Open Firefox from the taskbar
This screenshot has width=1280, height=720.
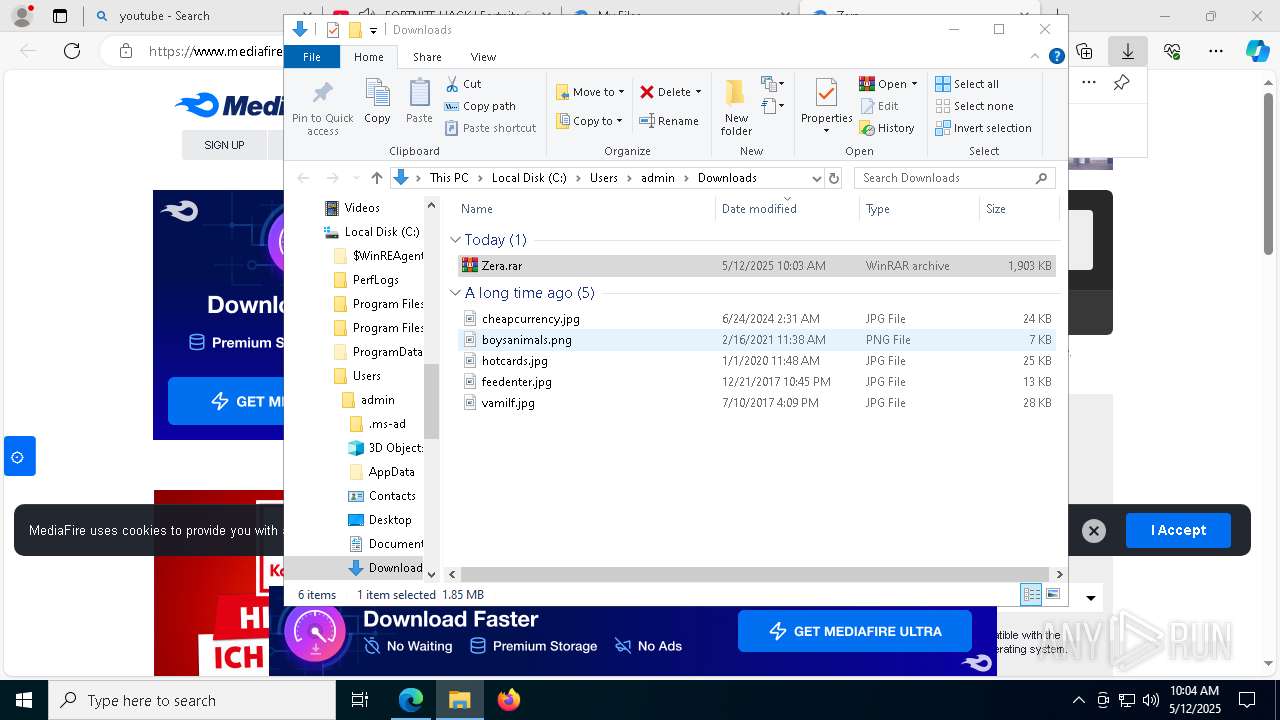(x=509, y=700)
